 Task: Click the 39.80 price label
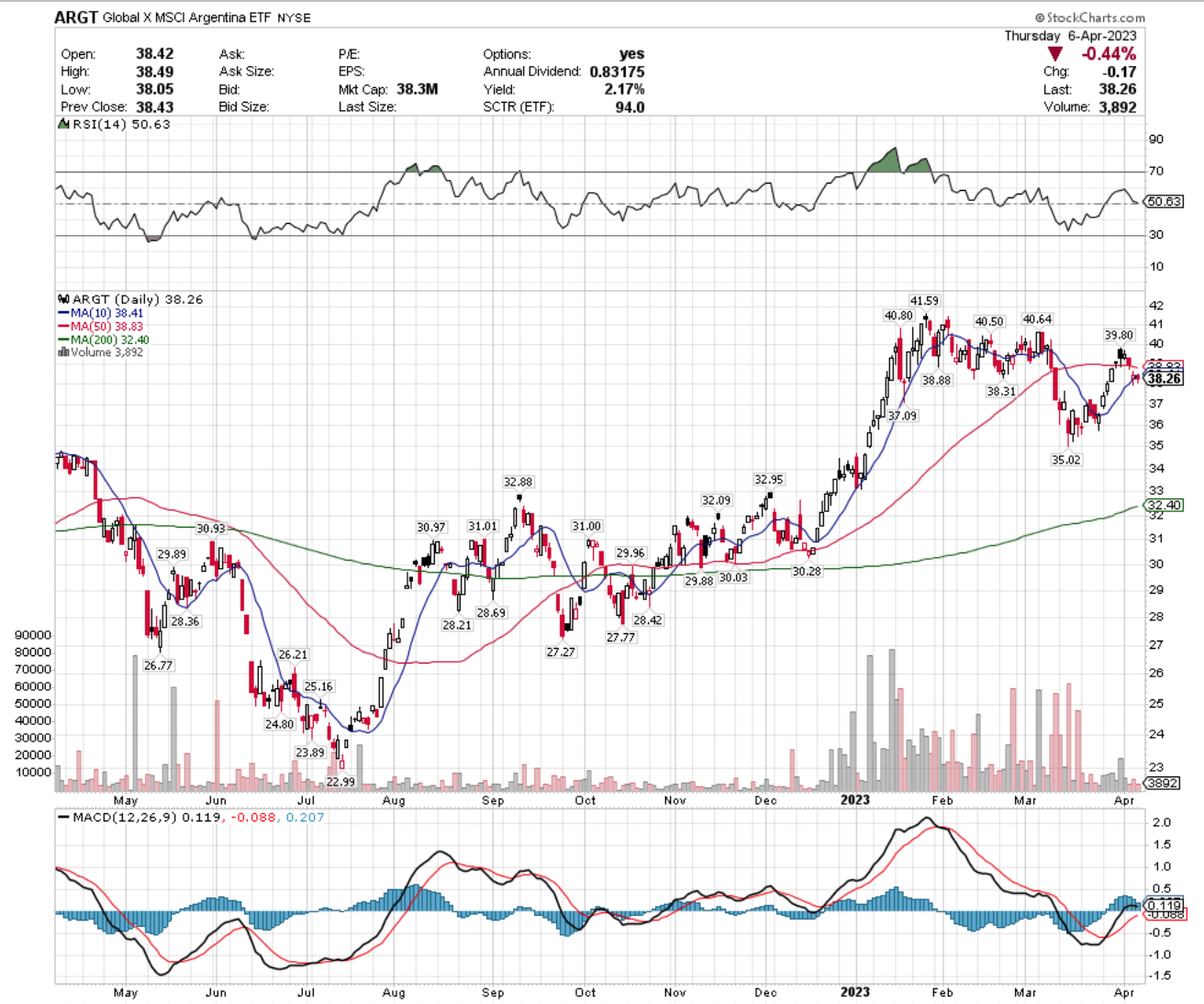[x=1119, y=336]
